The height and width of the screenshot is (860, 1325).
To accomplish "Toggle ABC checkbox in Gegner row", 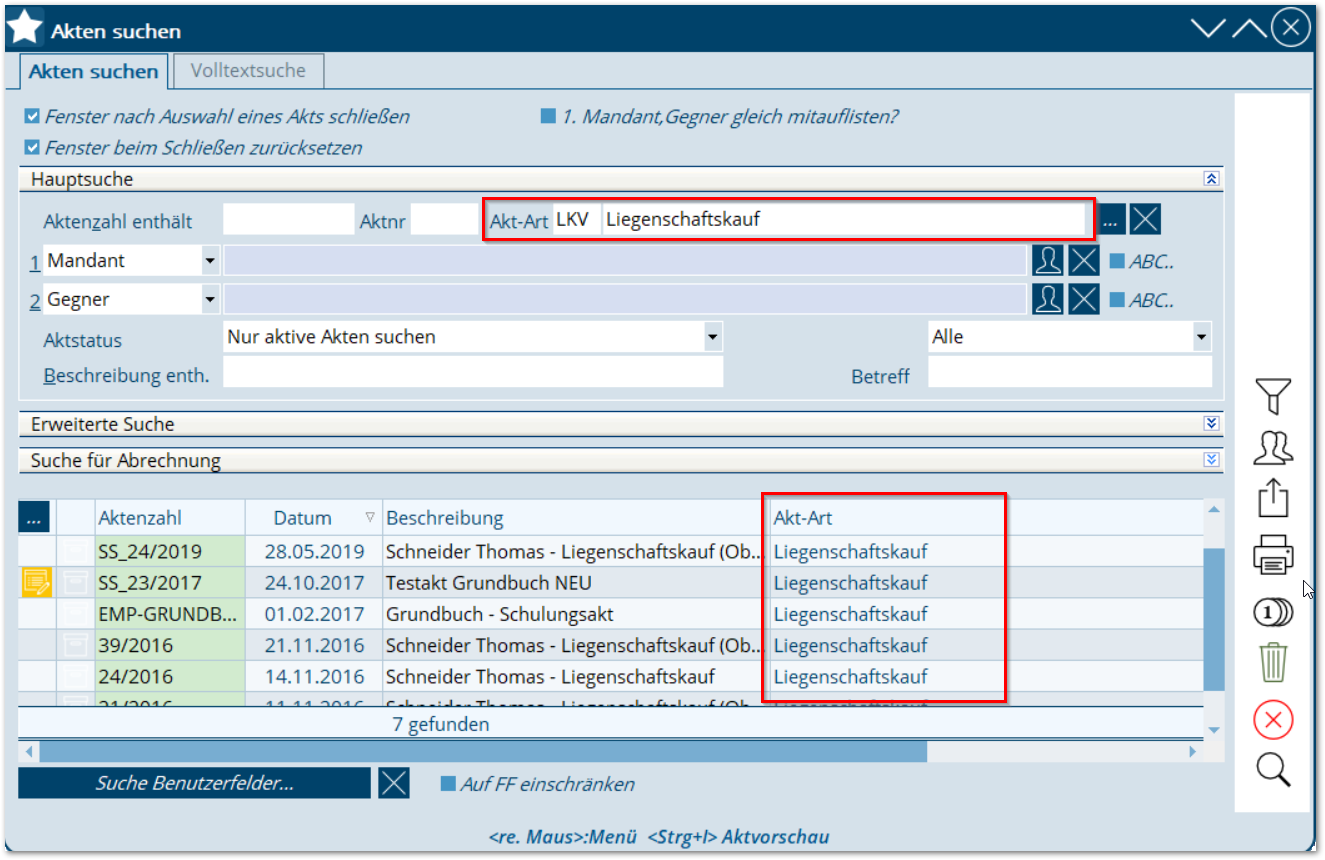I will (1116, 300).
